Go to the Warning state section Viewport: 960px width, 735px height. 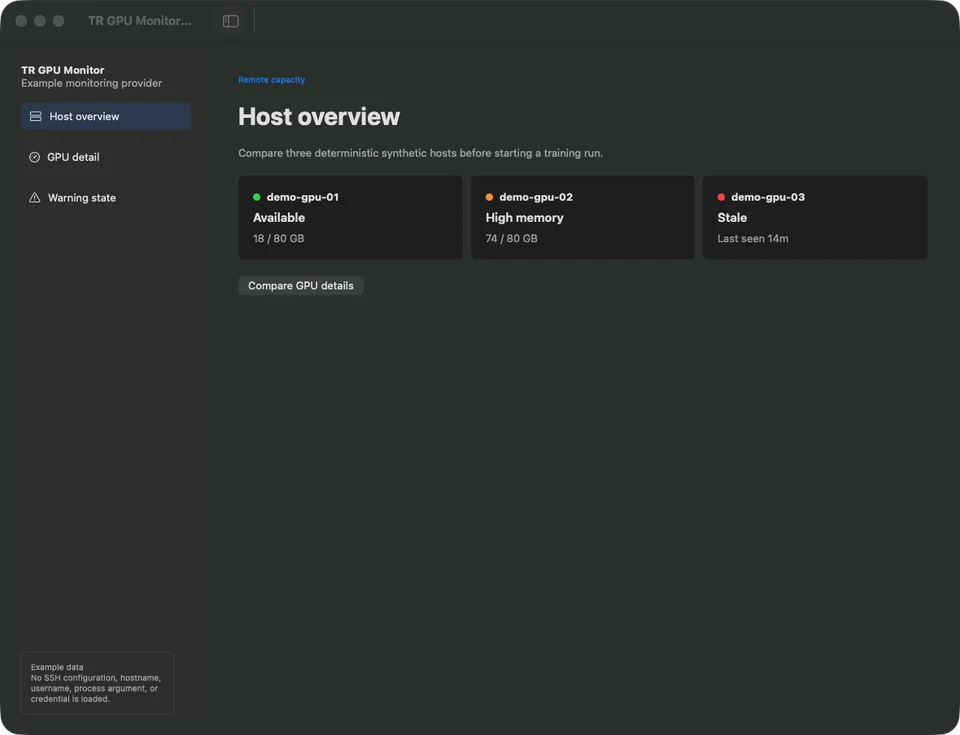pyautogui.click(x=106, y=198)
